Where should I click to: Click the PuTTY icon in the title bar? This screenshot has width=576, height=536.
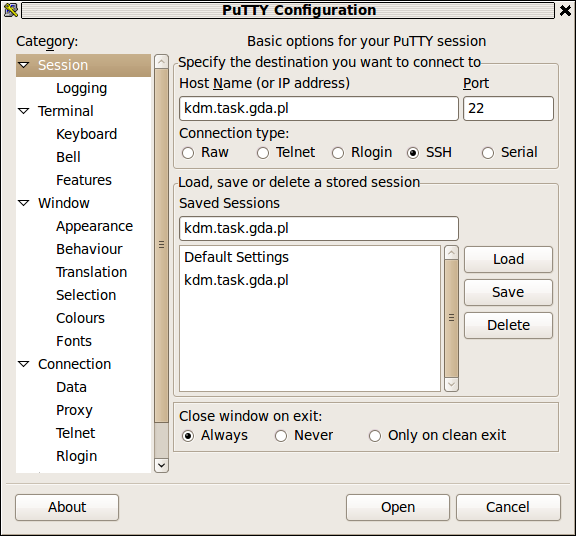(11, 10)
